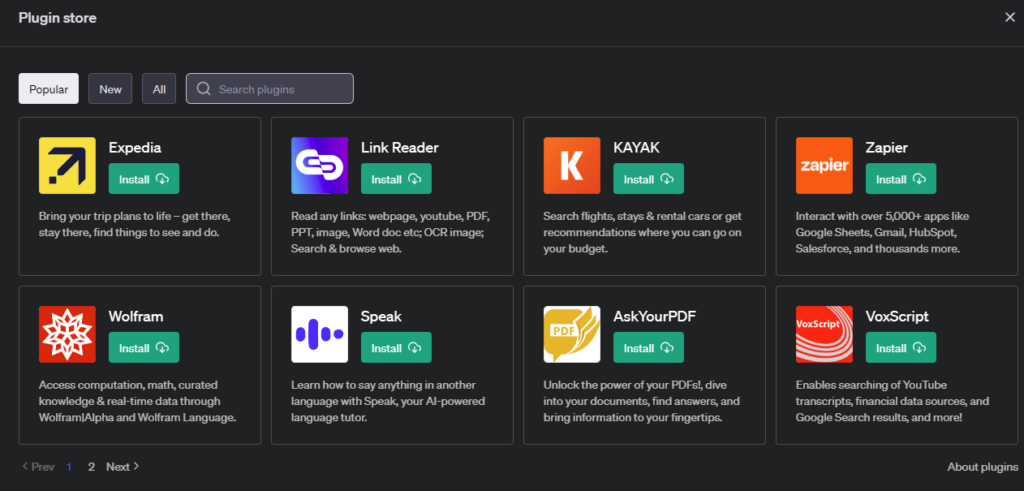Switch to the New plugins tab
Image resolution: width=1024 pixels, height=491 pixels.
(x=110, y=89)
